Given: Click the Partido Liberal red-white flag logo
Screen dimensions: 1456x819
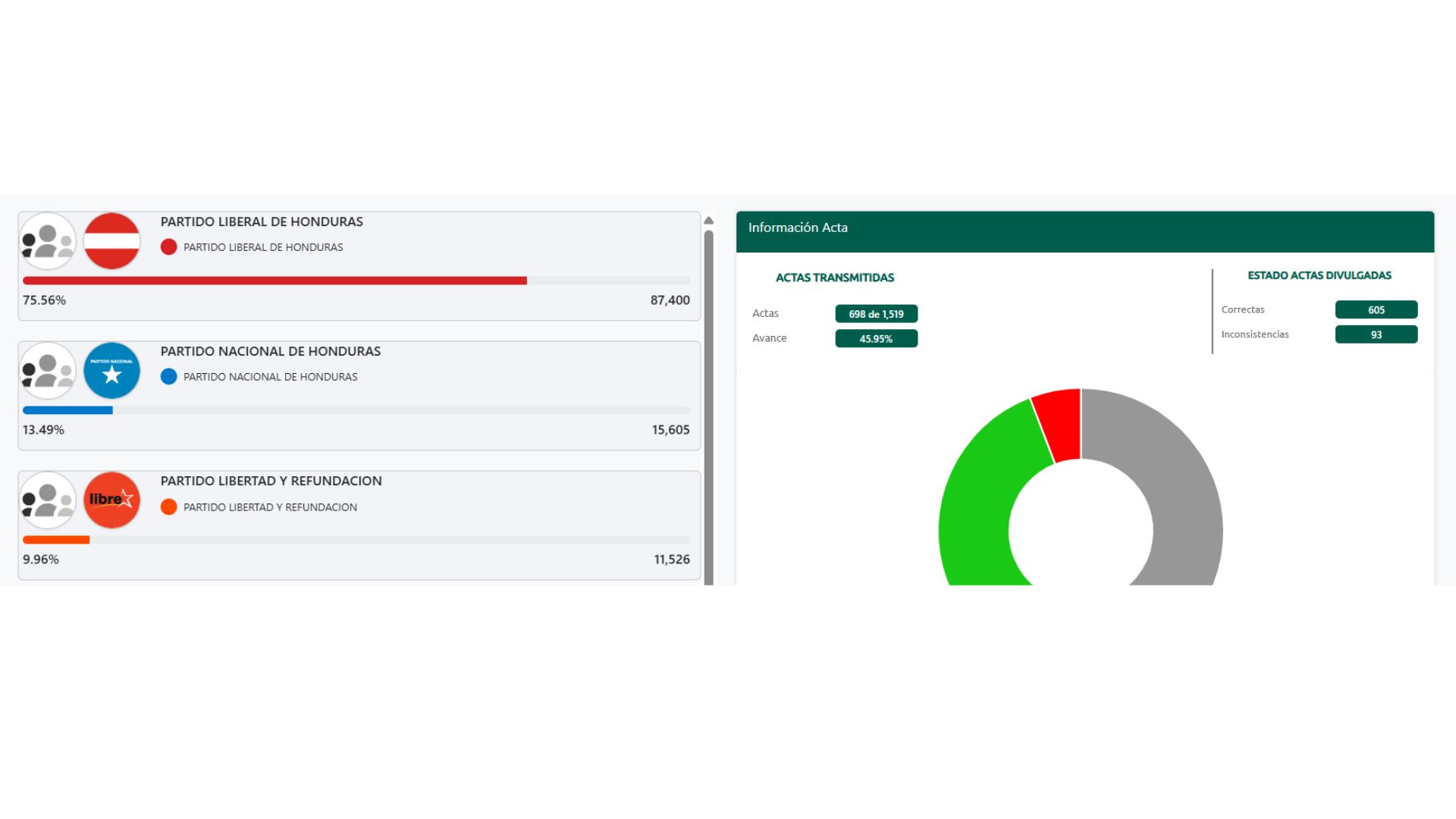Looking at the screenshot, I should 111,241.
